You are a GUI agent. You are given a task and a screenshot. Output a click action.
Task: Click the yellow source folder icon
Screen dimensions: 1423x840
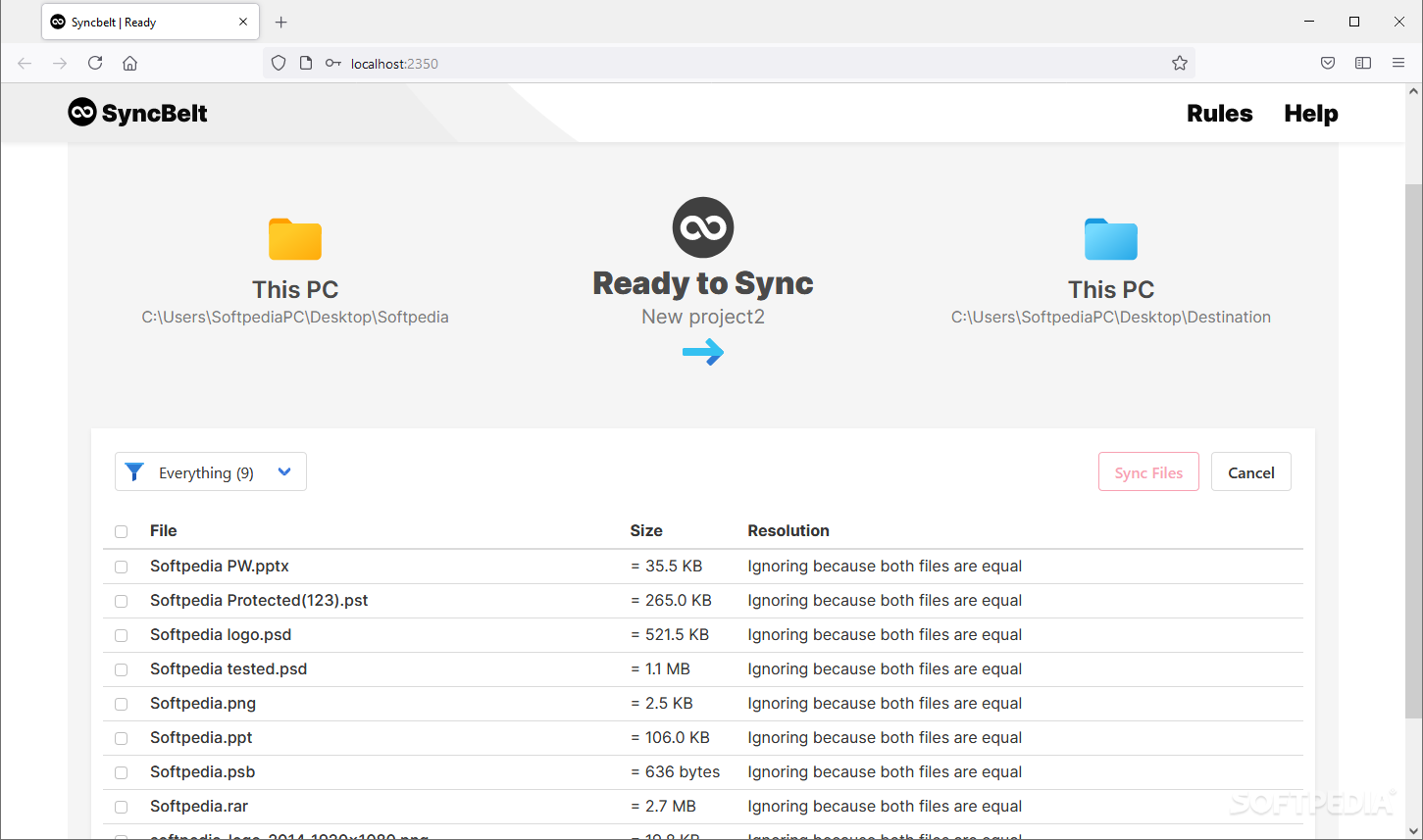(295, 239)
